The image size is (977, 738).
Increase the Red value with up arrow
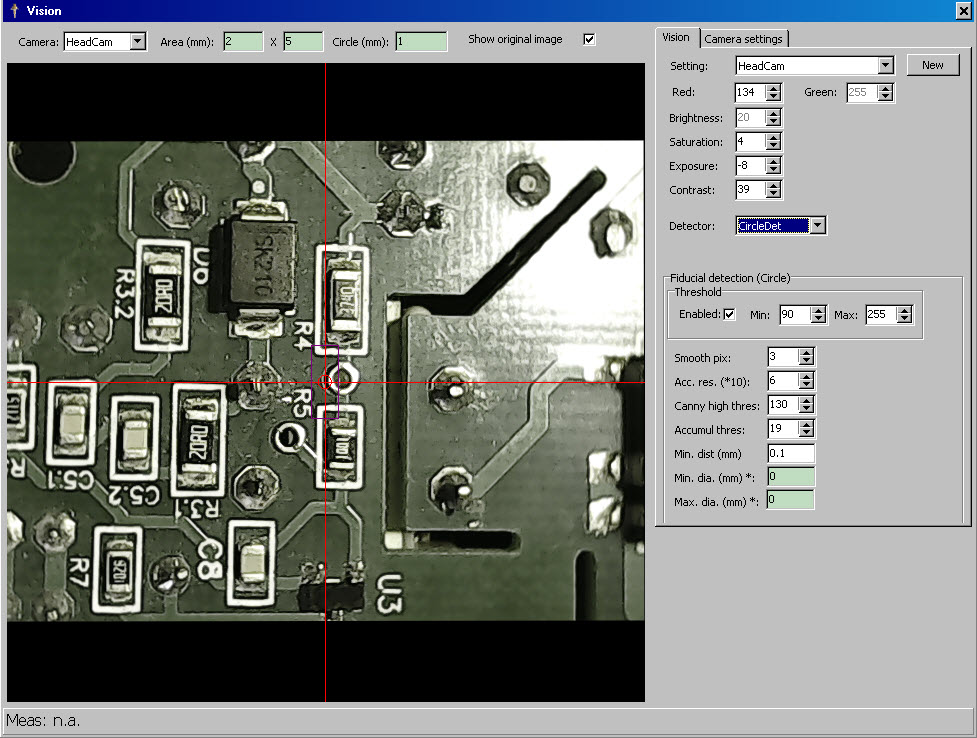pyautogui.click(x=773, y=89)
